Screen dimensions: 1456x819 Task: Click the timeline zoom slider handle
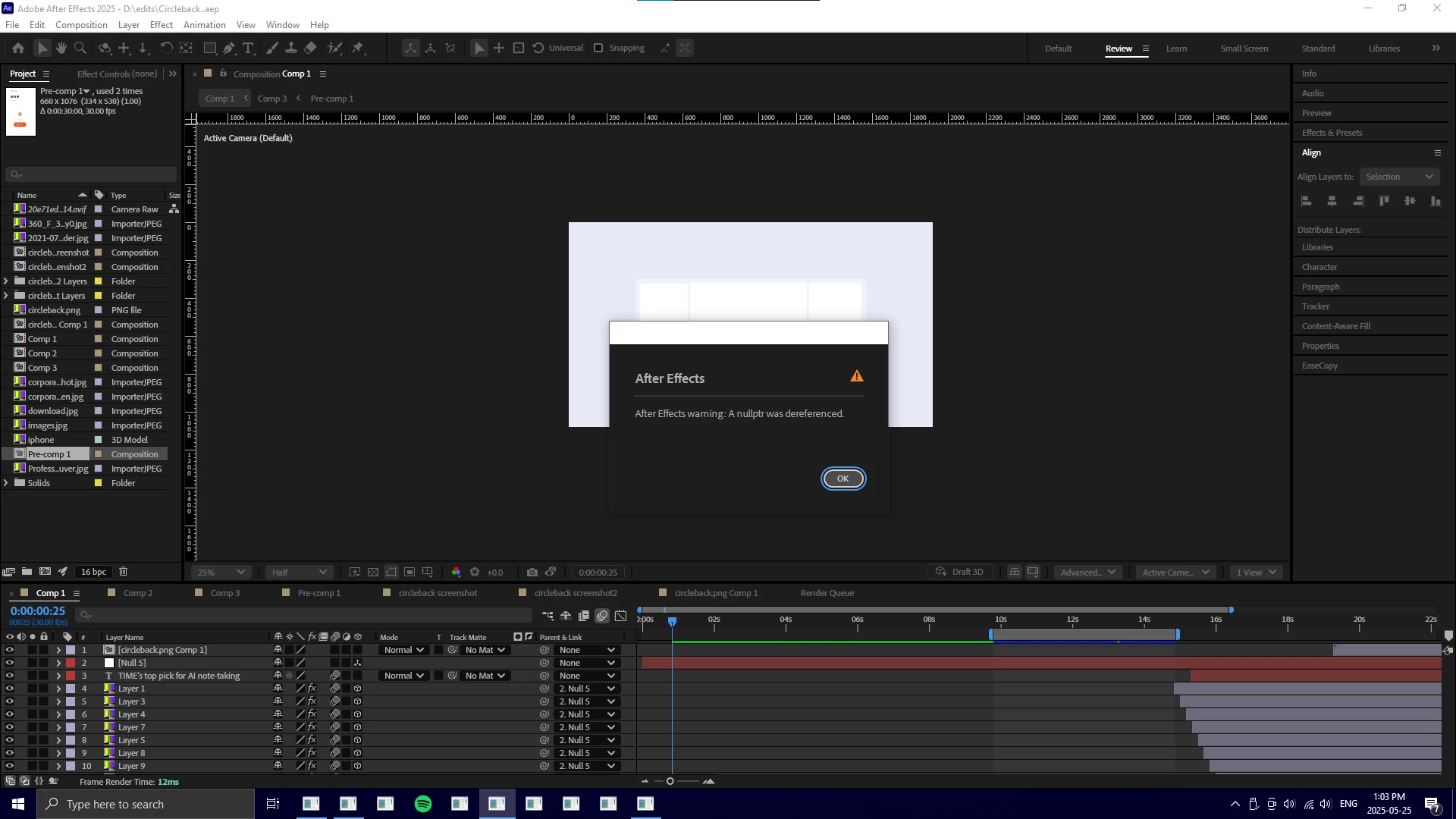click(x=670, y=781)
